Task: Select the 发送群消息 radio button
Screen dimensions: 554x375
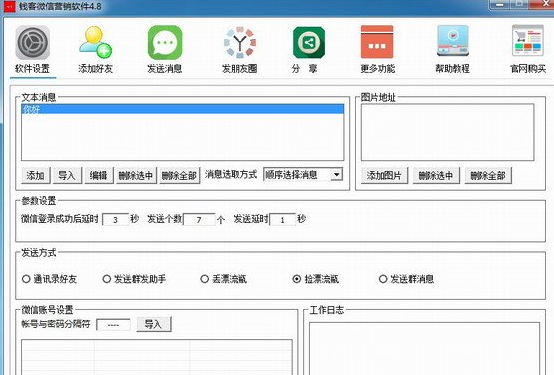Action: tap(383, 279)
